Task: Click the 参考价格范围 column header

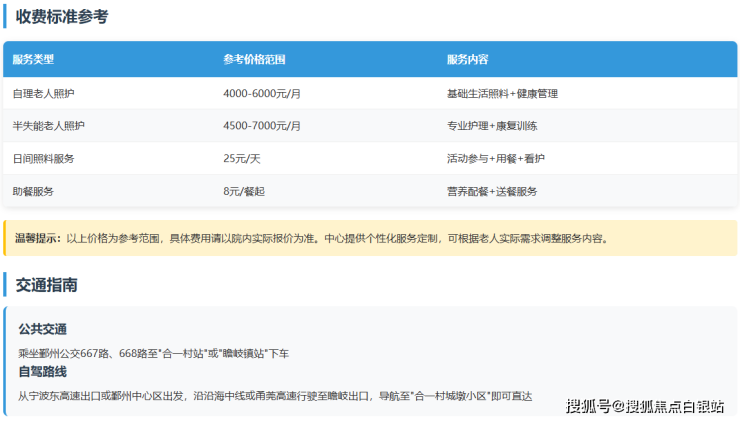Action: (x=254, y=60)
